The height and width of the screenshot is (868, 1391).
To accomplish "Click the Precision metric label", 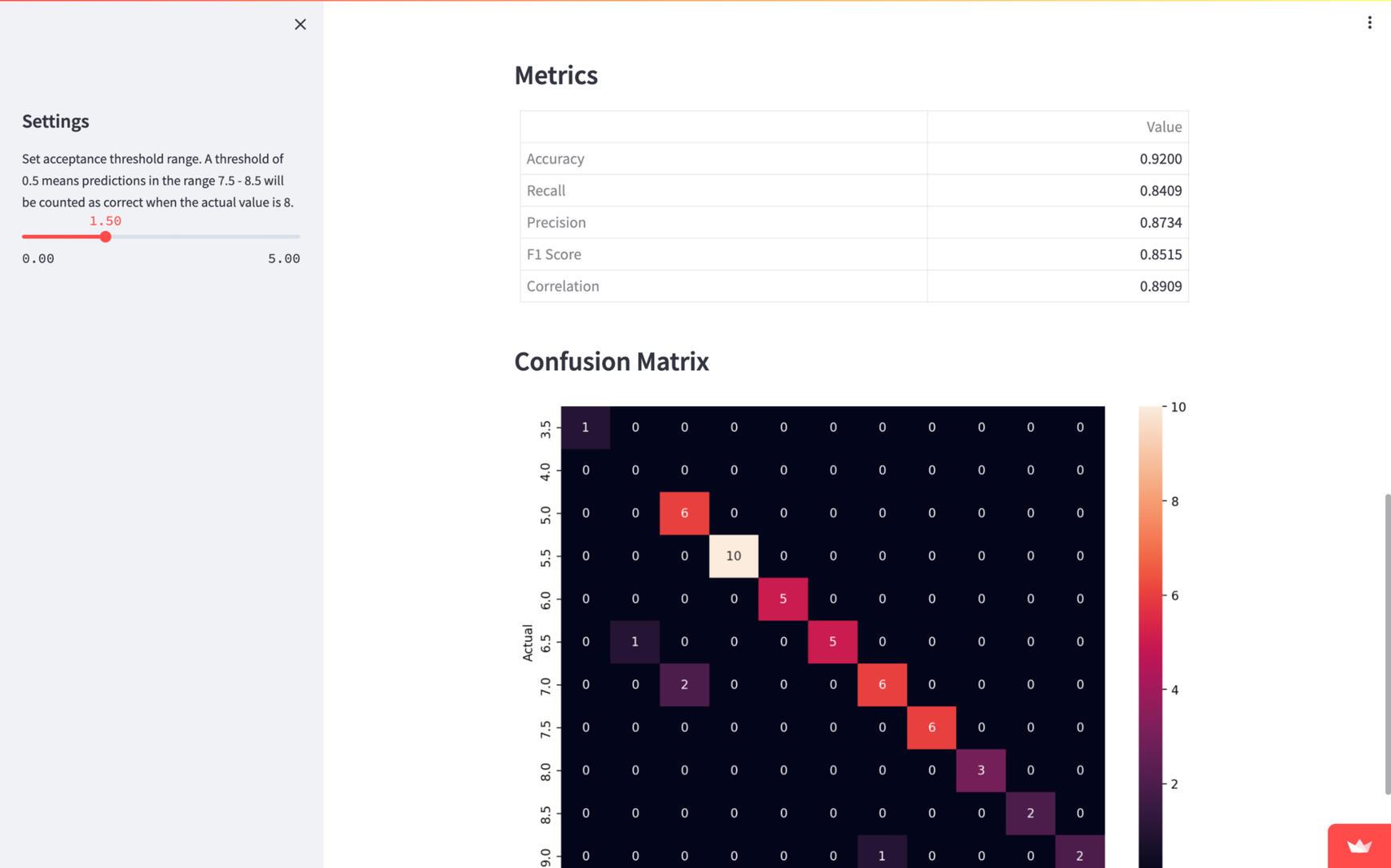I will click(x=556, y=221).
